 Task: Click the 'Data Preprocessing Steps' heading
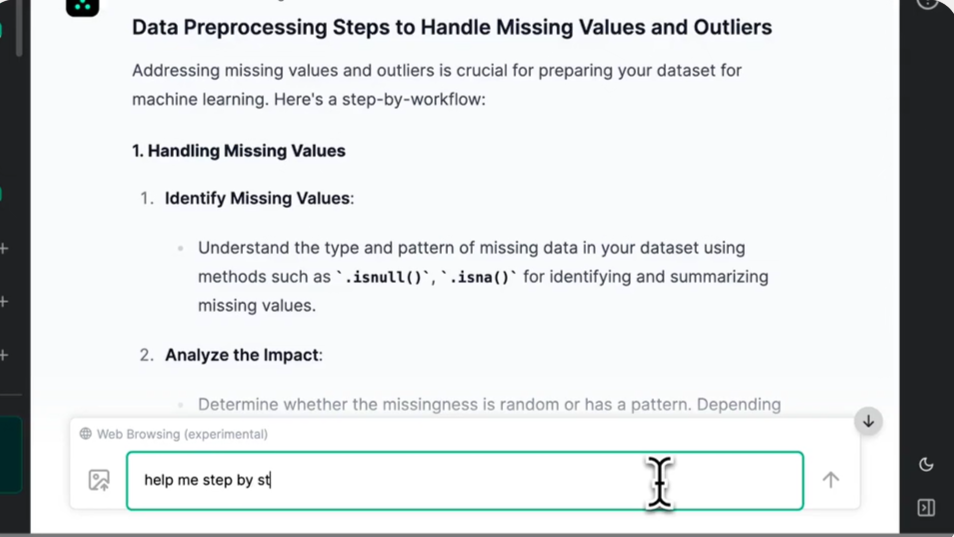point(451,27)
